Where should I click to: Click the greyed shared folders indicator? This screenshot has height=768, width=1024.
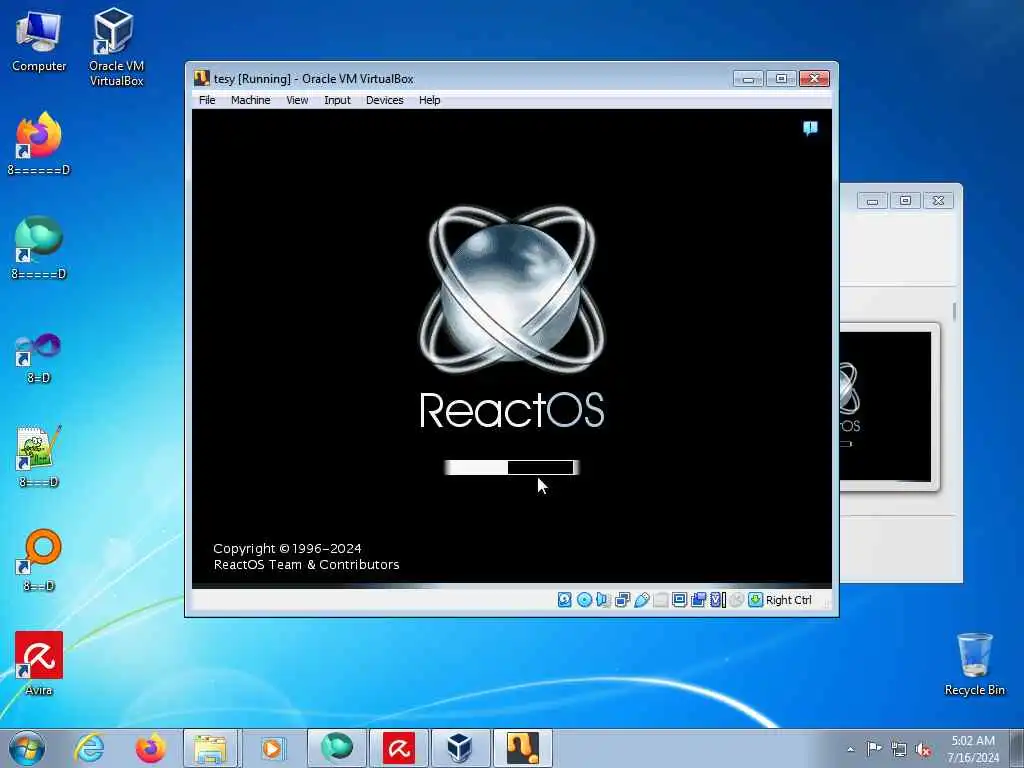[660, 600]
